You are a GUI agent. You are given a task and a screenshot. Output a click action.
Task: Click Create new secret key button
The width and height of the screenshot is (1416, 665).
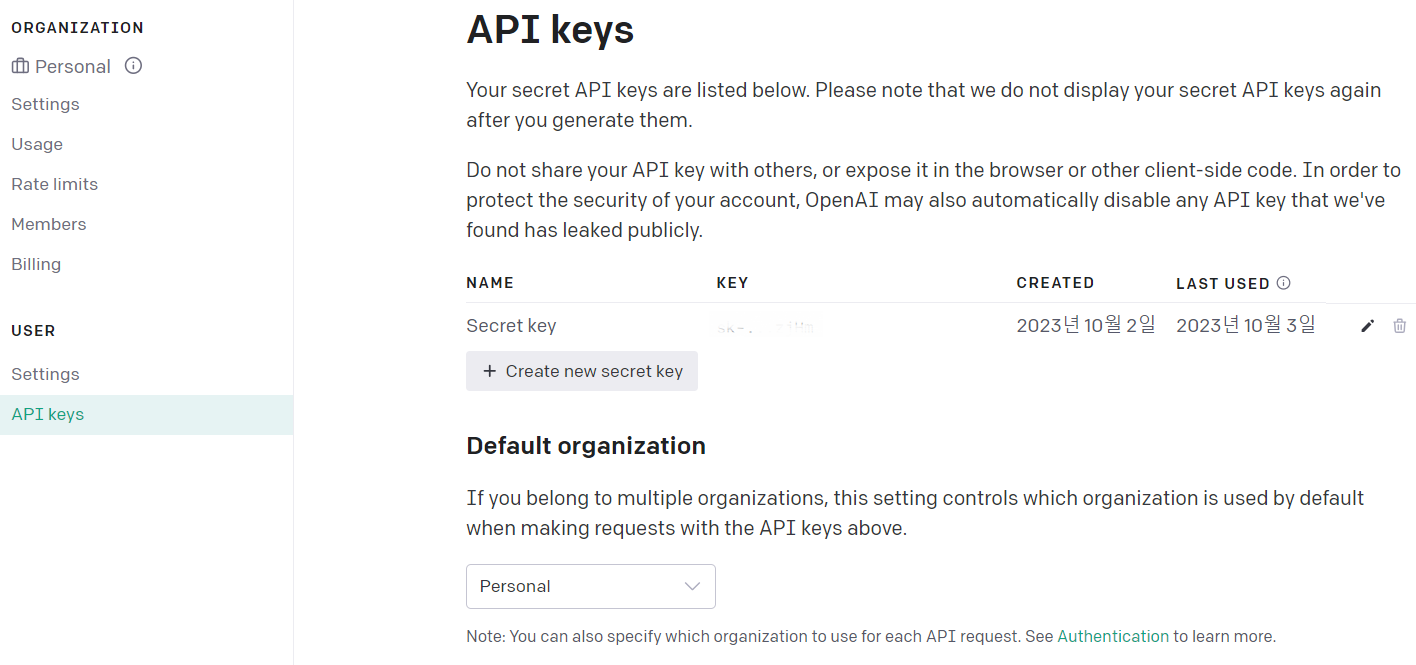582,371
